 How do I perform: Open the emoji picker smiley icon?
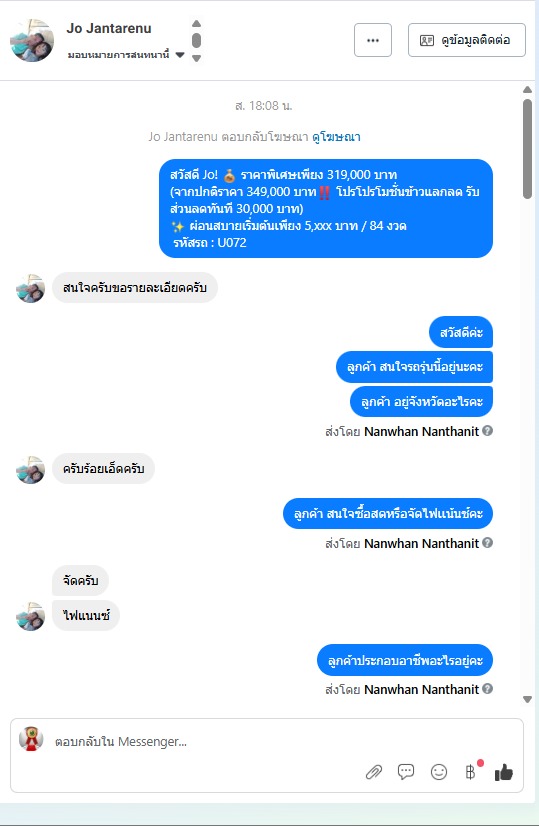[x=439, y=772]
